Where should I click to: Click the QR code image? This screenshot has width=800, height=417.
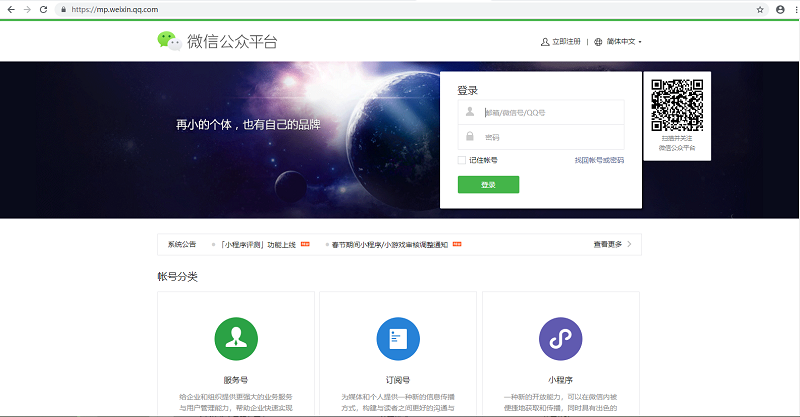[x=677, y=105]
